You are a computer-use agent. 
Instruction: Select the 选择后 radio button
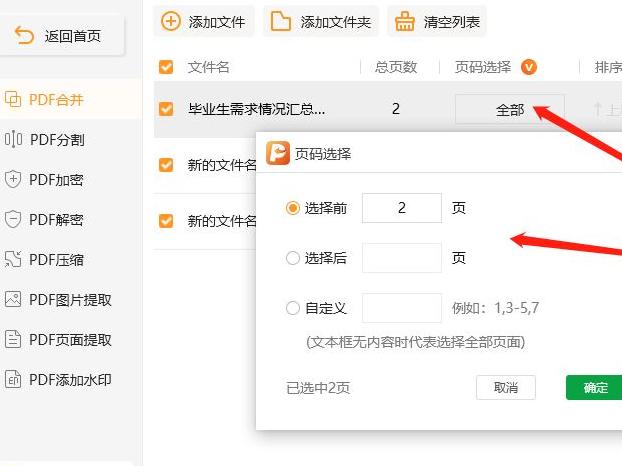[x=293, y=258]
